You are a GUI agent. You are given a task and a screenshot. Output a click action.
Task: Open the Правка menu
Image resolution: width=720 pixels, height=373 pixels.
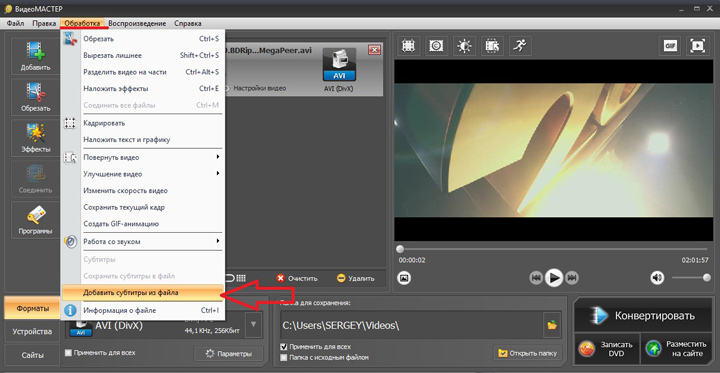pyautogui.click(x=44, y=23)
